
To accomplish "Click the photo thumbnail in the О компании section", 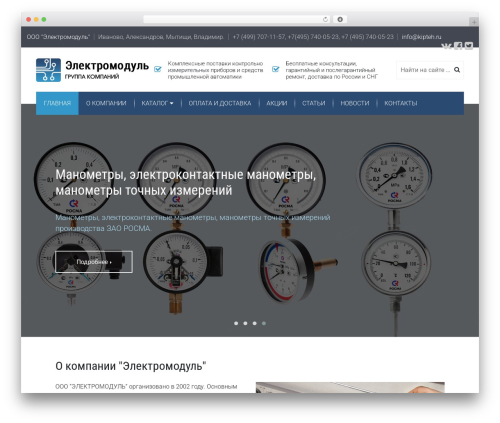I will (x=350, y=388).
